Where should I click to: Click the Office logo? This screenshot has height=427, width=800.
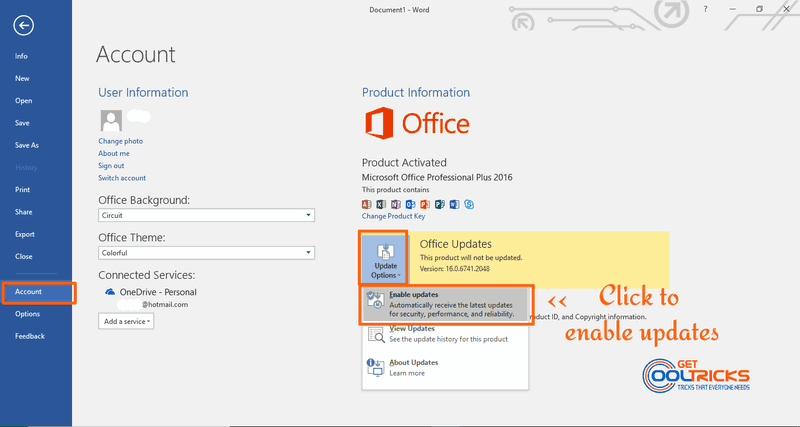coord(417,123)
